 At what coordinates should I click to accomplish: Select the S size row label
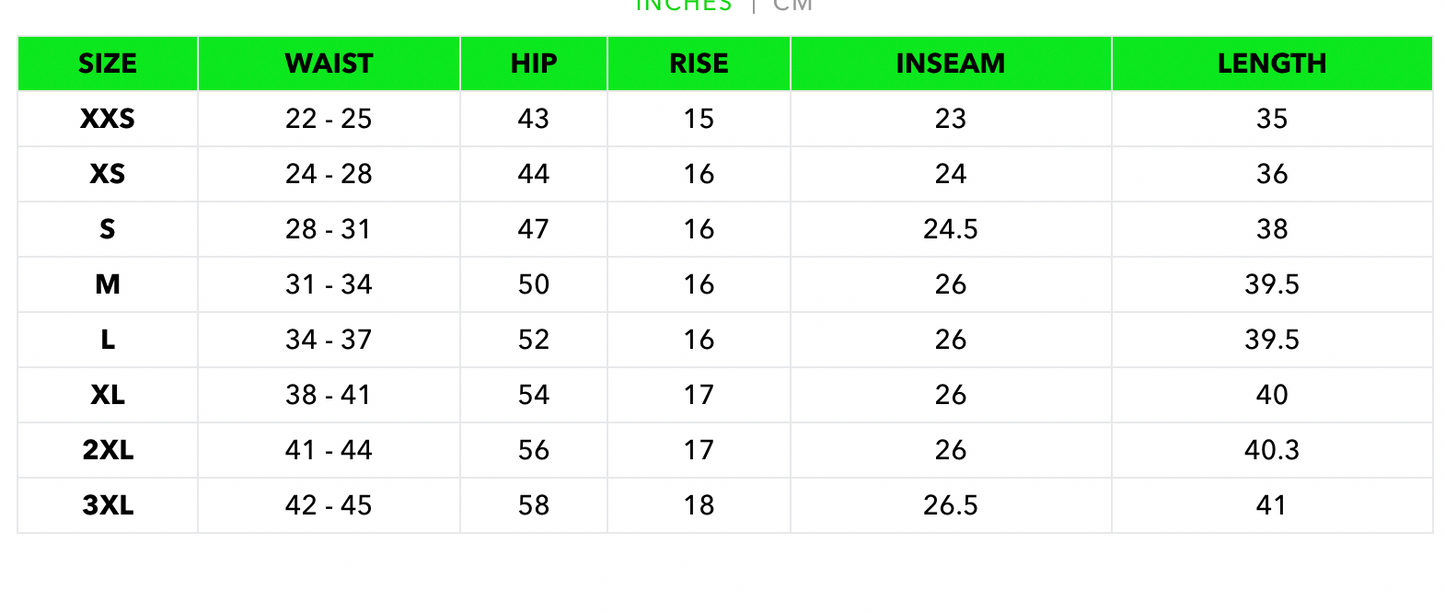pos(107,229)
